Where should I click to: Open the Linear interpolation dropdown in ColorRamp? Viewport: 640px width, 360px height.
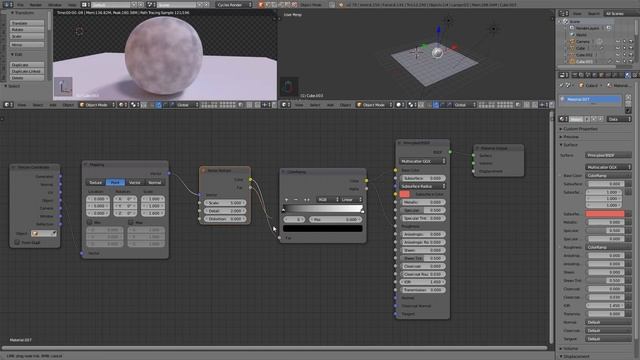351,200
